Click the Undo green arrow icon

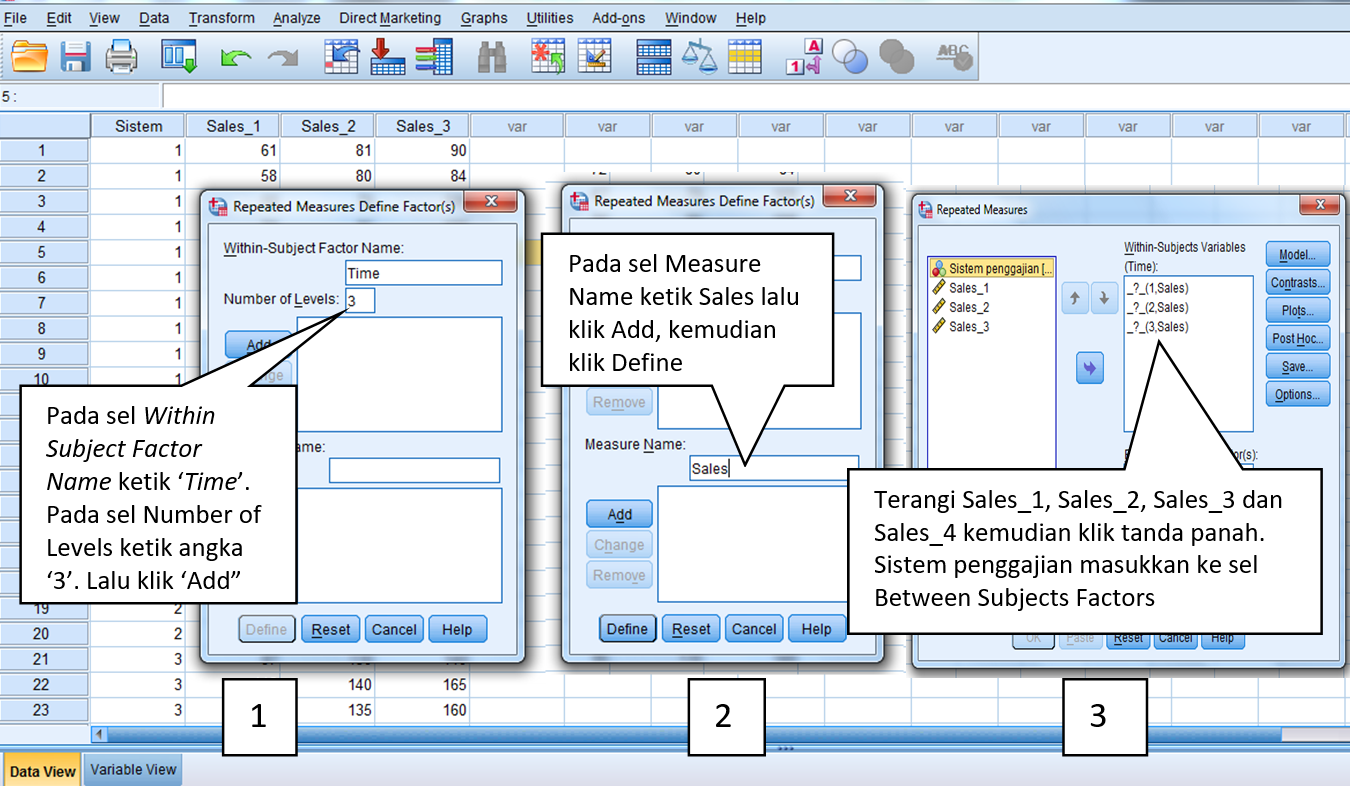[236, 58]
